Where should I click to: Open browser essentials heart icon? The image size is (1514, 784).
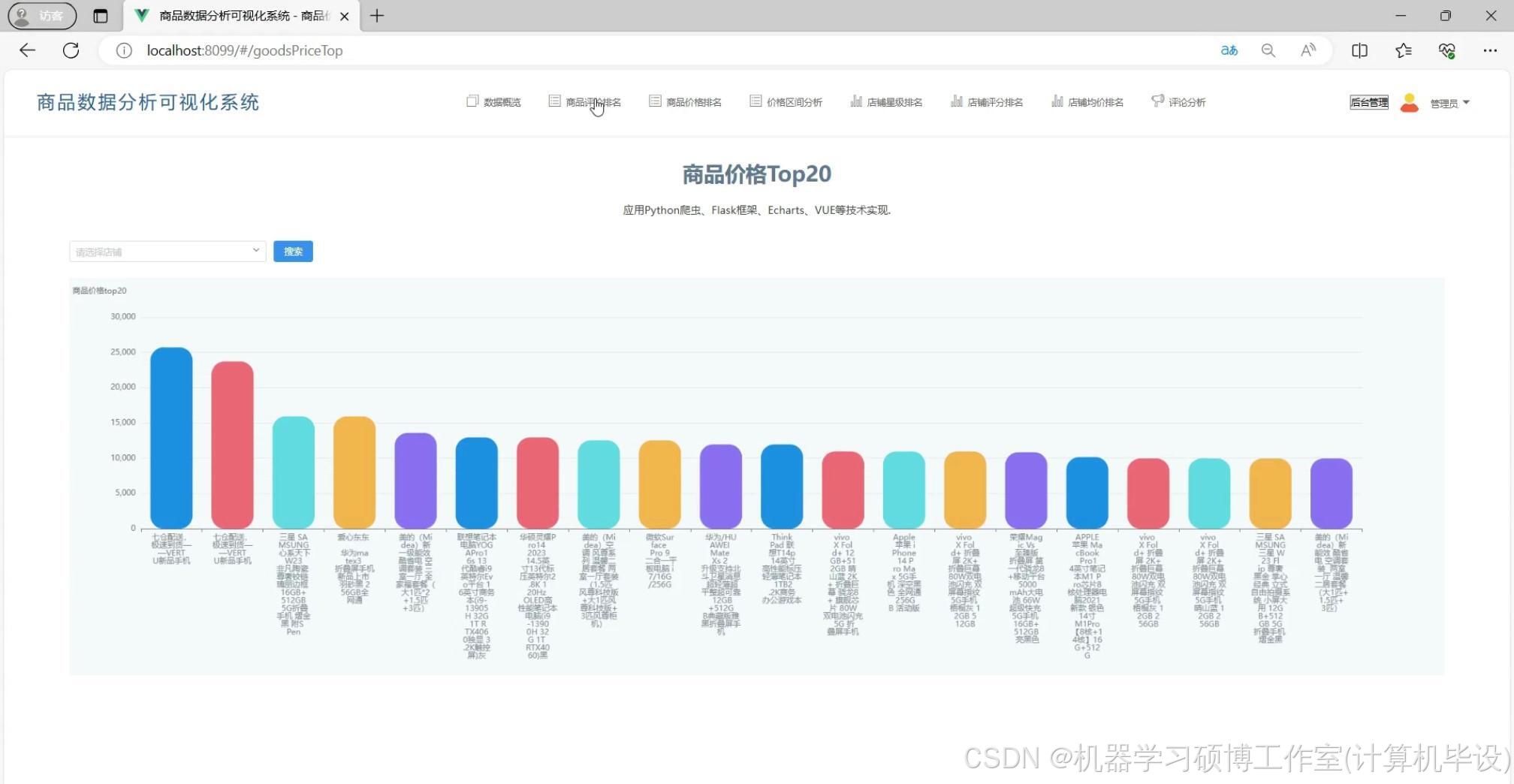click(x=1446, y=50)
